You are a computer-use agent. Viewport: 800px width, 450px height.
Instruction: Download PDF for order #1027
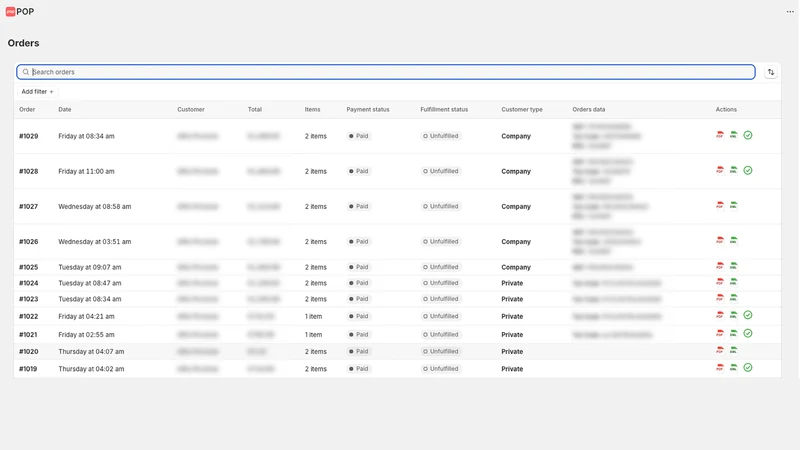coord(720,206)
